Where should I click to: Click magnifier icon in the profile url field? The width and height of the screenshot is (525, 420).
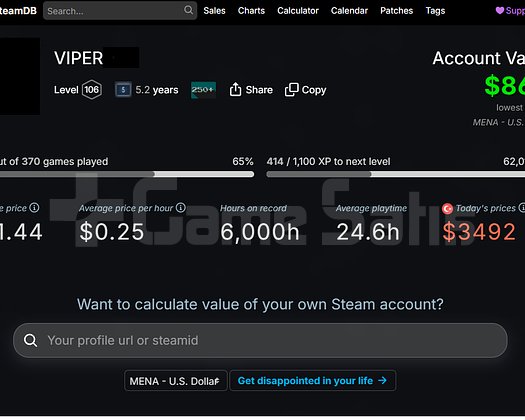click(30, 340)
